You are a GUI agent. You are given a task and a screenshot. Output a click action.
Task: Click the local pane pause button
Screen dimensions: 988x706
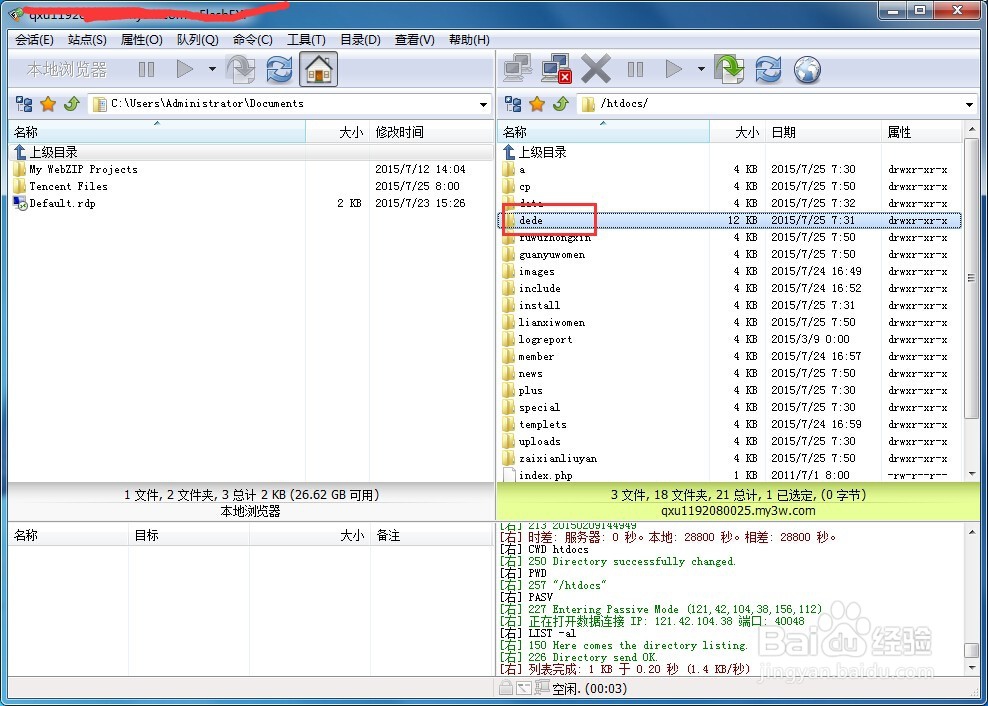tap(146, 69)
